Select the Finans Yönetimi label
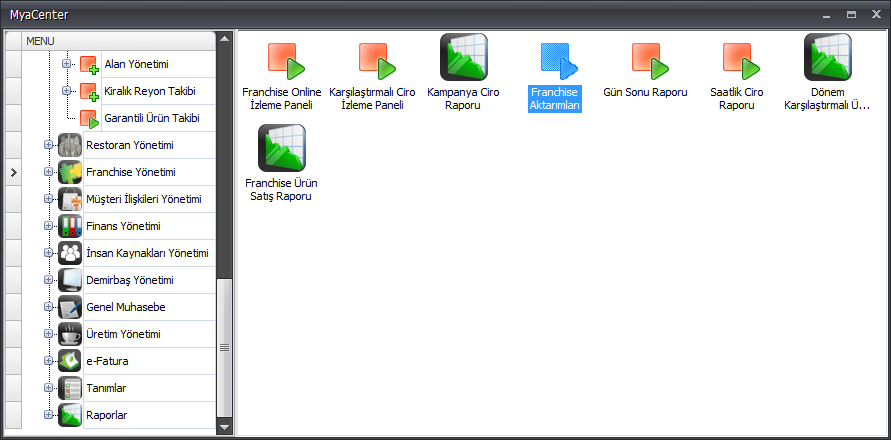This screenshot has width=891, height=440. (x=123, y=226)
